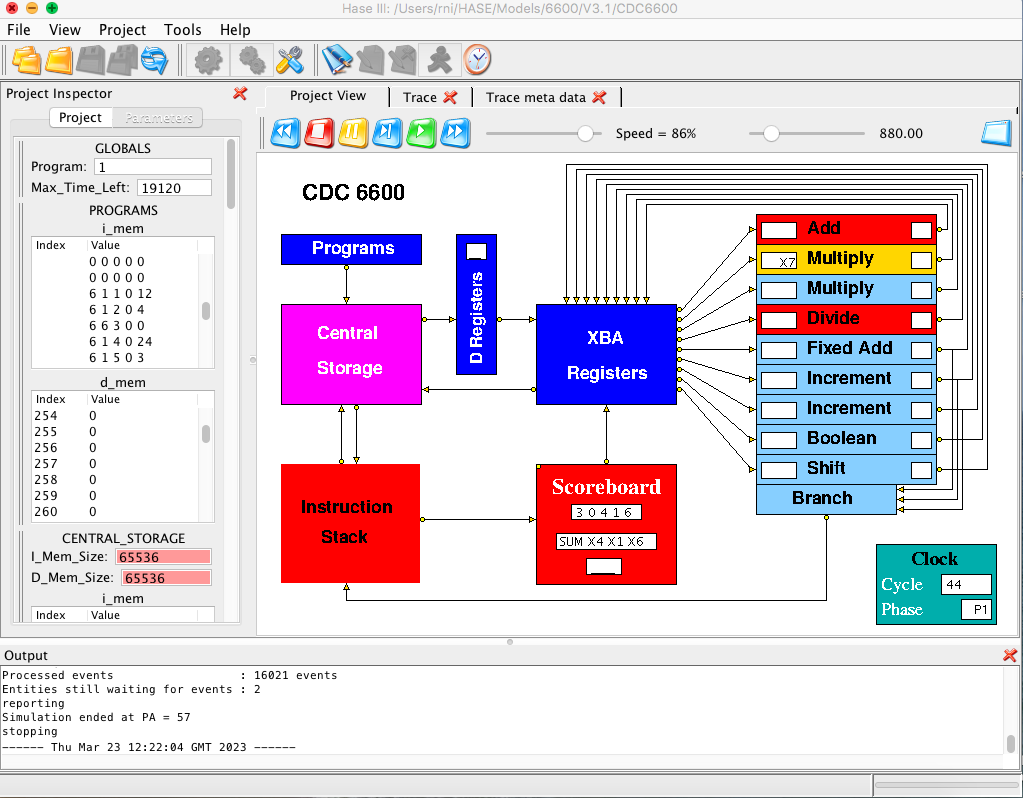Screen dimensions: 1023x798
Task: Select the Branch unit block
Action: click(826, 499)
